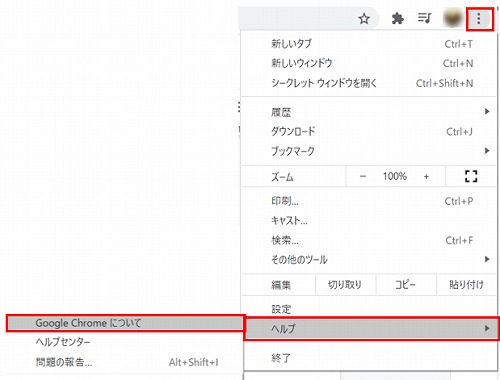Decrease zoom with the minus button
500x380 pixels.
[363, 176]
